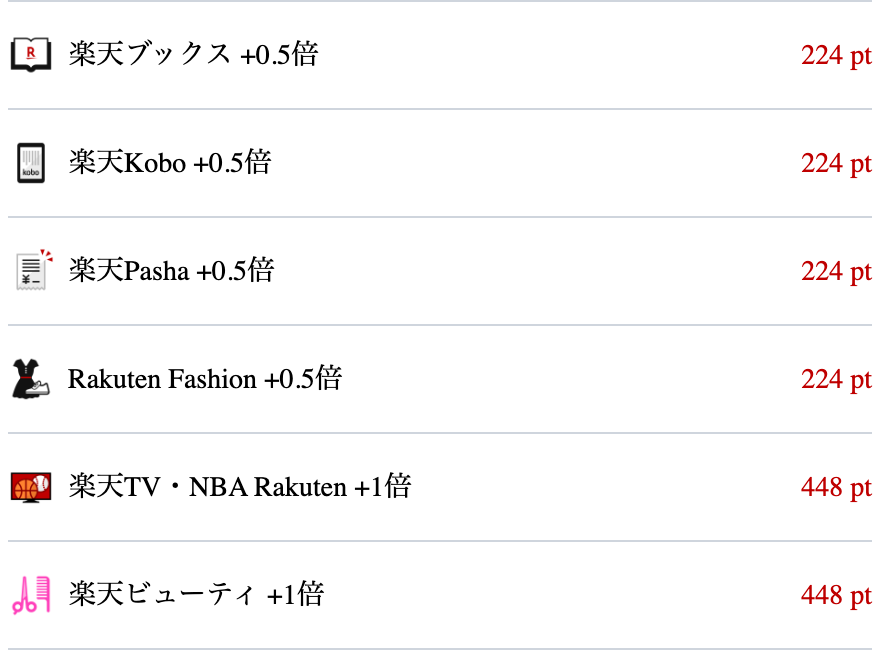Open 楽天TV・NBA Rakuten +1倍 label
This screenshot has width=894, height=660.
click(x=239, y=486)
